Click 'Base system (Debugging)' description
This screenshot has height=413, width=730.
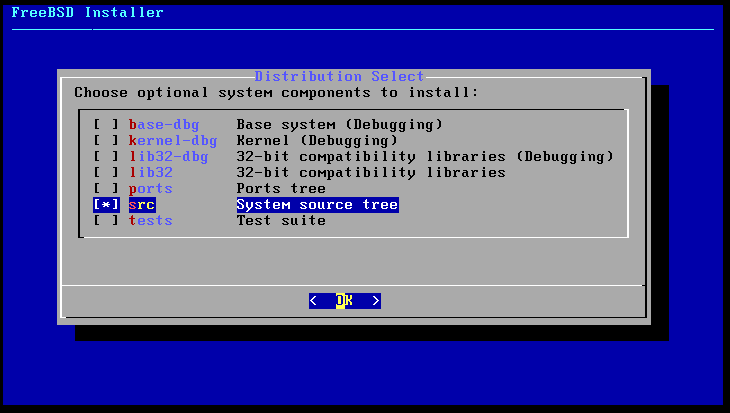pos(339,125)
